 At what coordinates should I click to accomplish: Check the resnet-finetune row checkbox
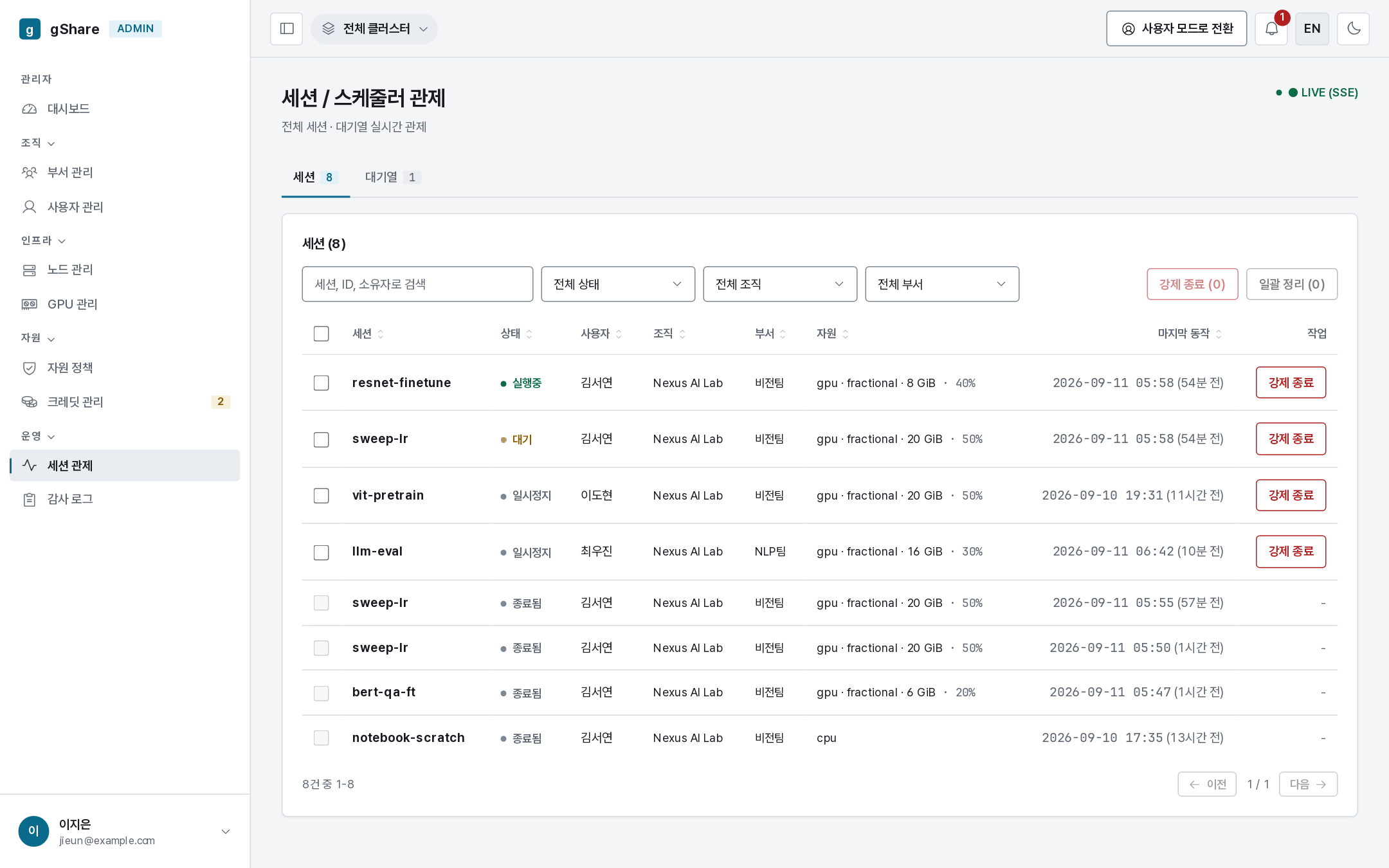[321, 383]
